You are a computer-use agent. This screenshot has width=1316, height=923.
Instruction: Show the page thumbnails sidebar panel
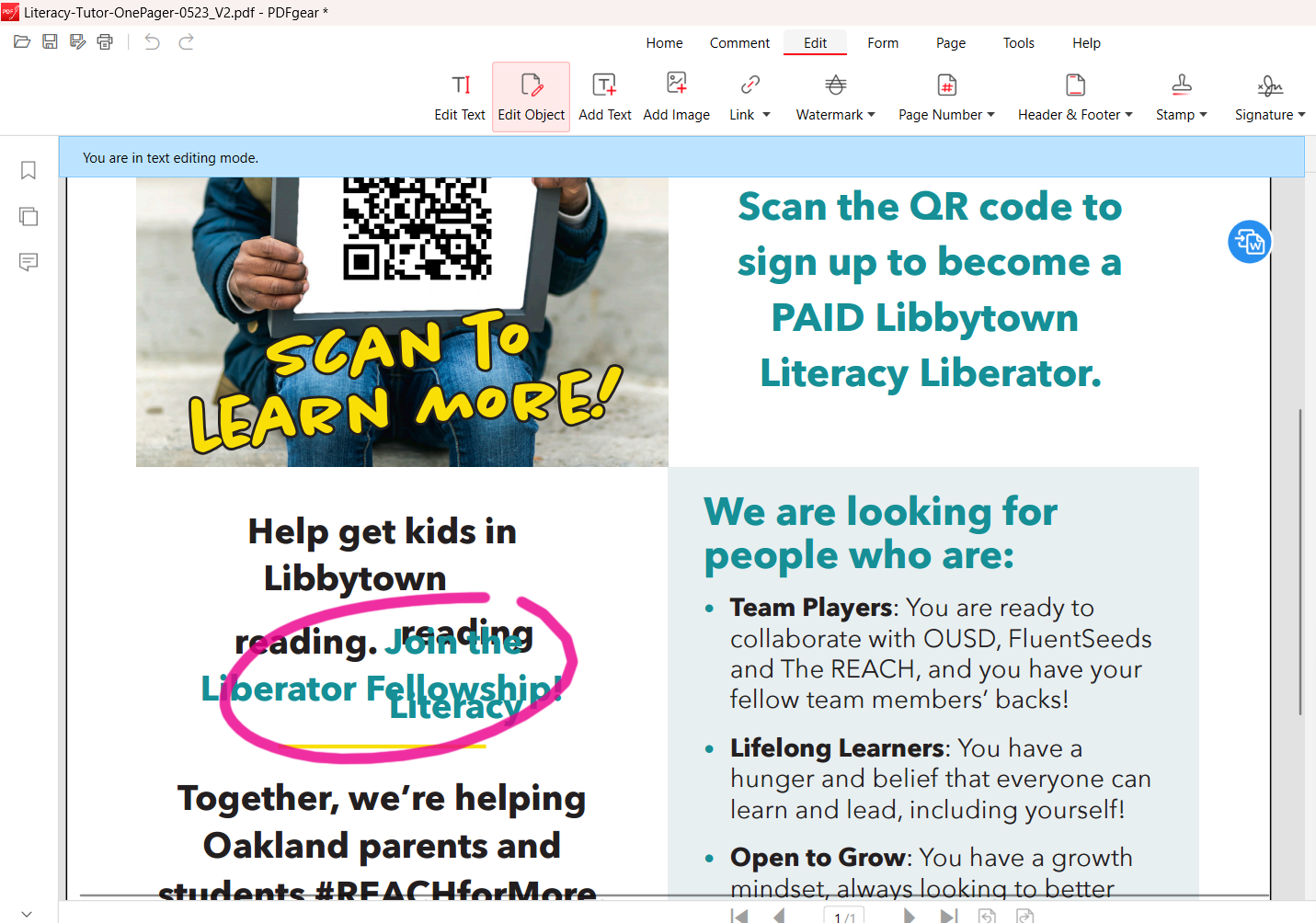point(29,216)
